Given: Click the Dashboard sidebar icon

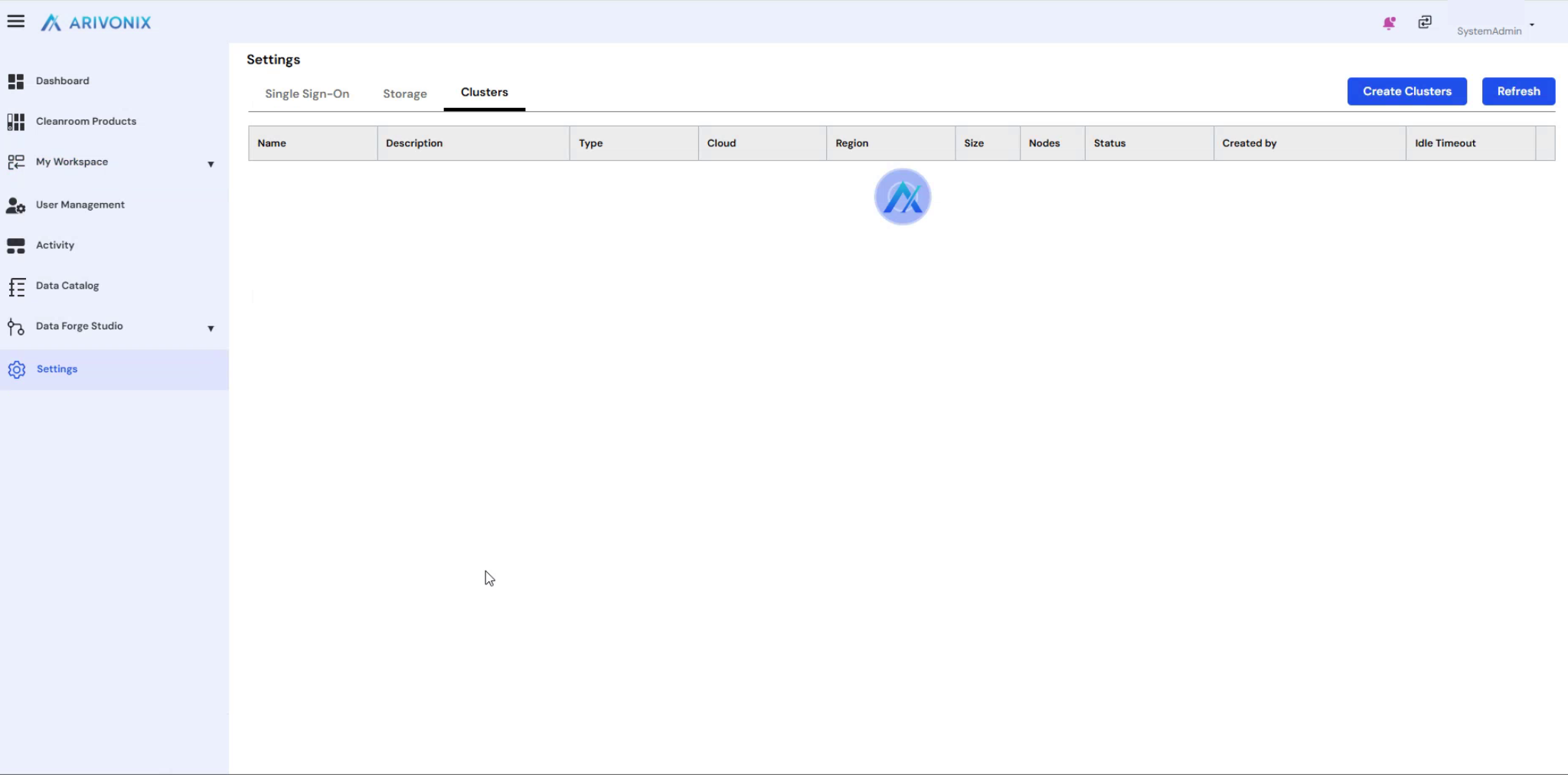Looking at the screenshot, I should 16,81.
